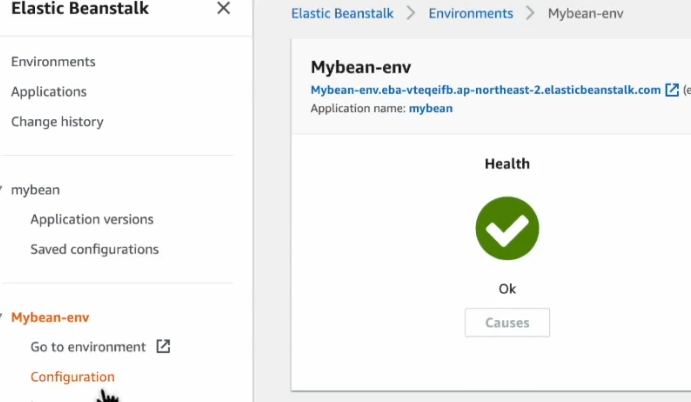Collapse the mybean application section arrow
This screenshot has width=691, height=402.
[x=1, y=190]
